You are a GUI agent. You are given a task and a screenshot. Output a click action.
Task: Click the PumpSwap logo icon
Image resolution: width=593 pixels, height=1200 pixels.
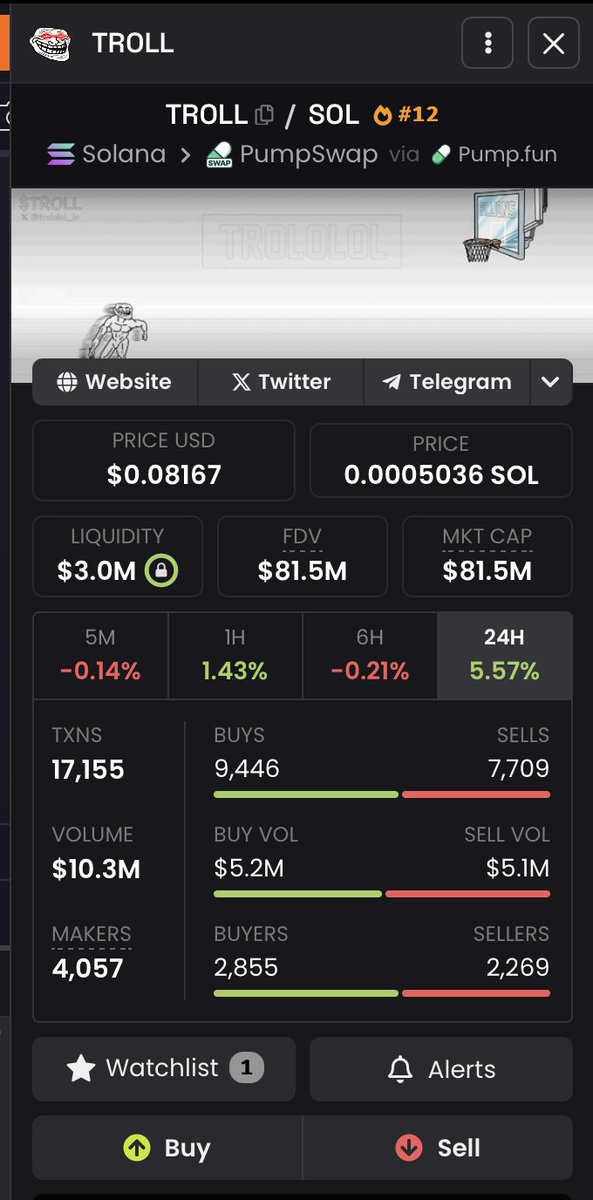click(219, 155)
